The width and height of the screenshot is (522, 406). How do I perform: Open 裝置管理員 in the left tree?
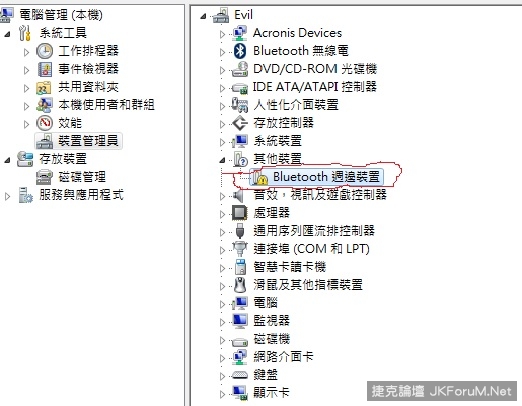pyautogui.click(x=79, y=141)
